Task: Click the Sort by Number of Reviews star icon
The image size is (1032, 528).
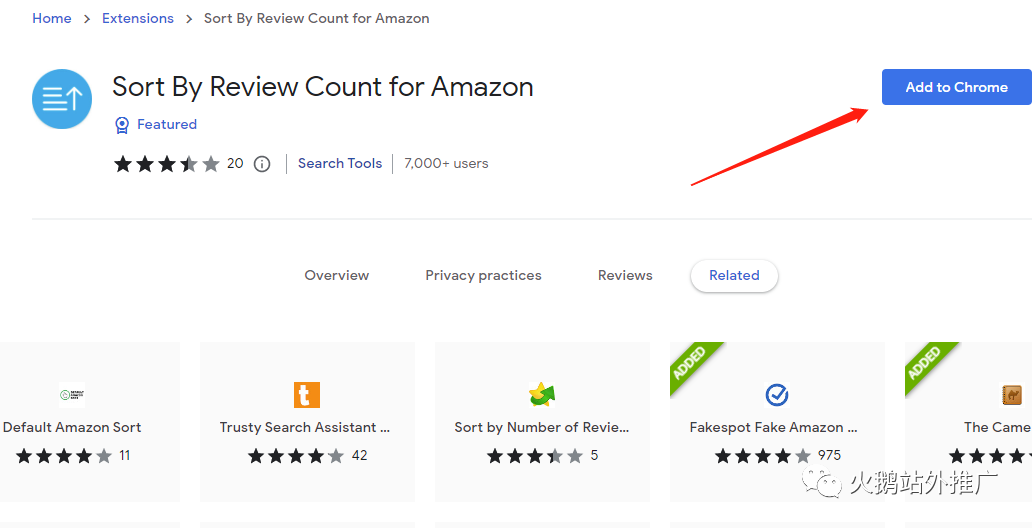Action: tap(542, 394)
